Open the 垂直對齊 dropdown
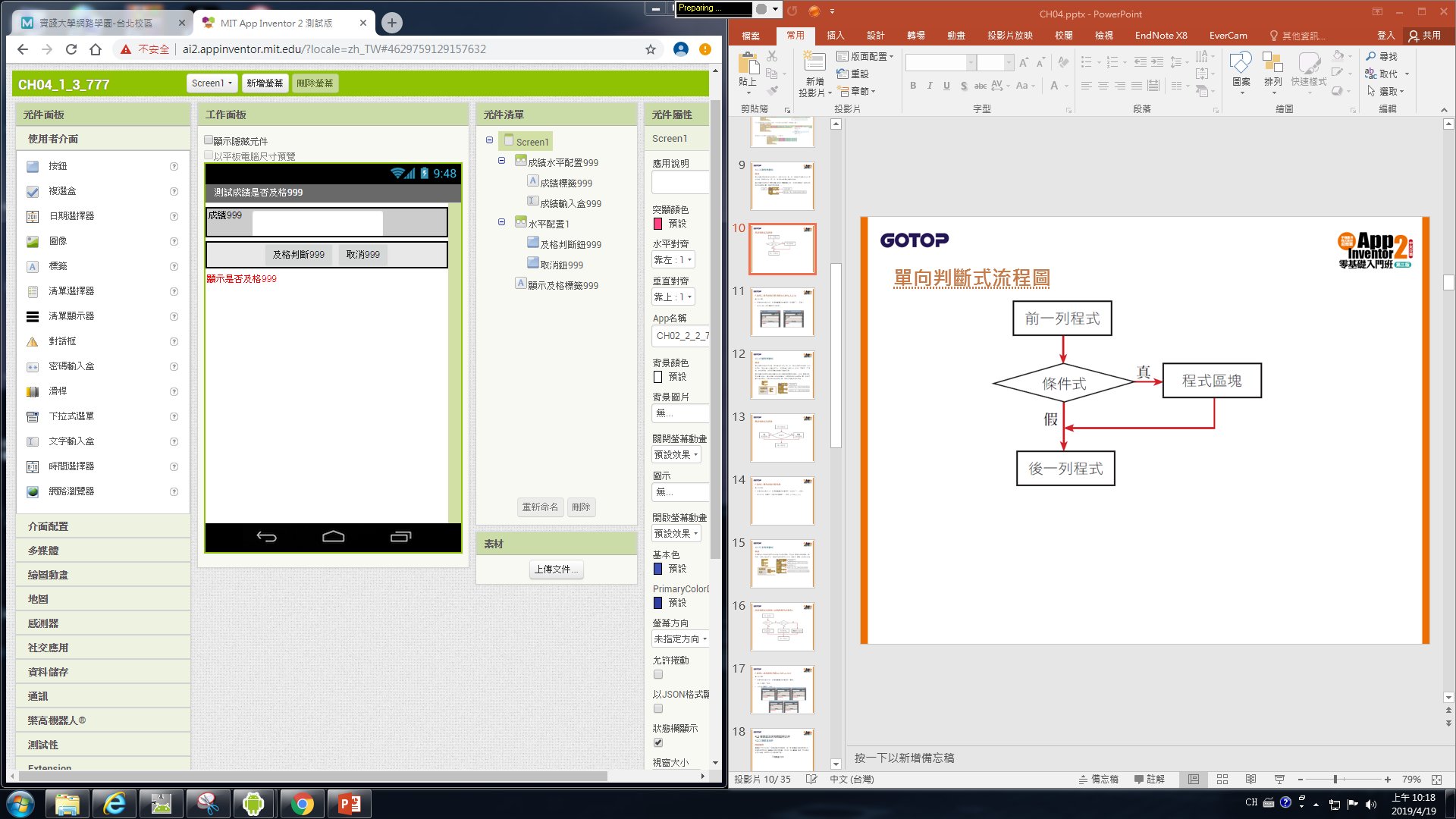This screenshot has height=819, width=1456. (673, 297)
